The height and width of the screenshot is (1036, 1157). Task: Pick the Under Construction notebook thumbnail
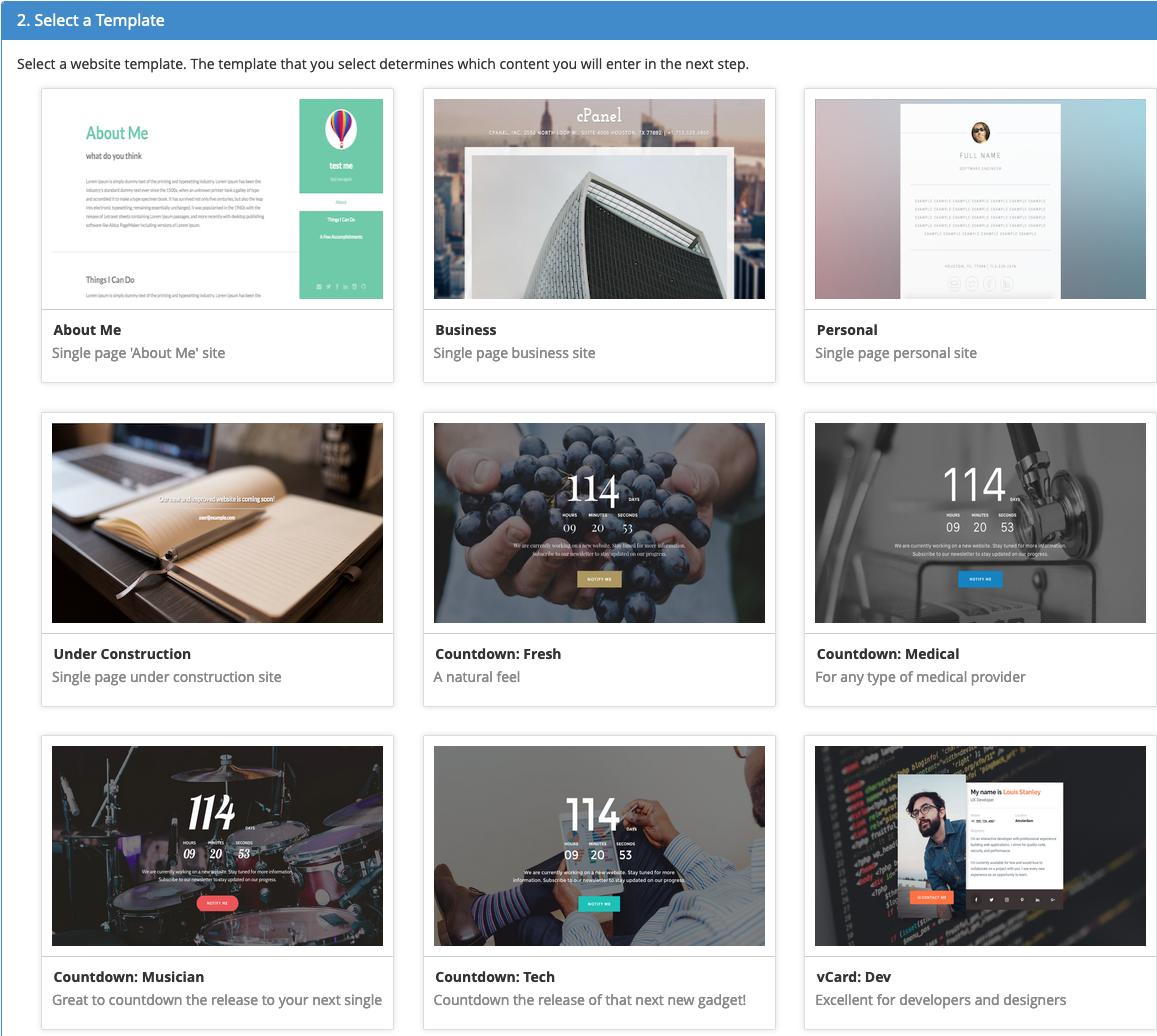[217, 522]
